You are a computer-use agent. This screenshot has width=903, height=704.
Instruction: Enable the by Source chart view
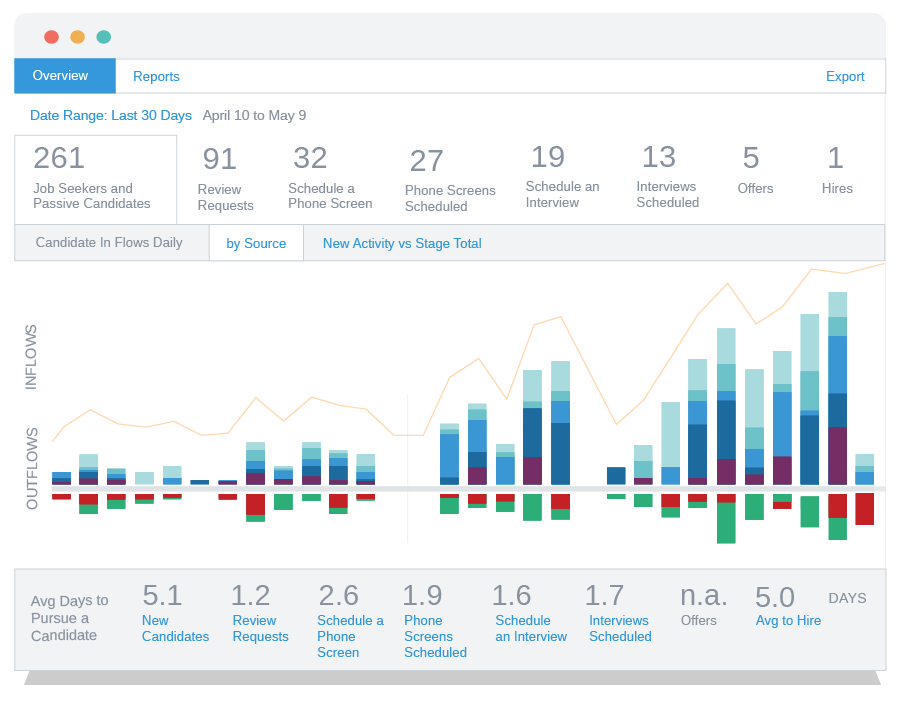coord(256,242)
